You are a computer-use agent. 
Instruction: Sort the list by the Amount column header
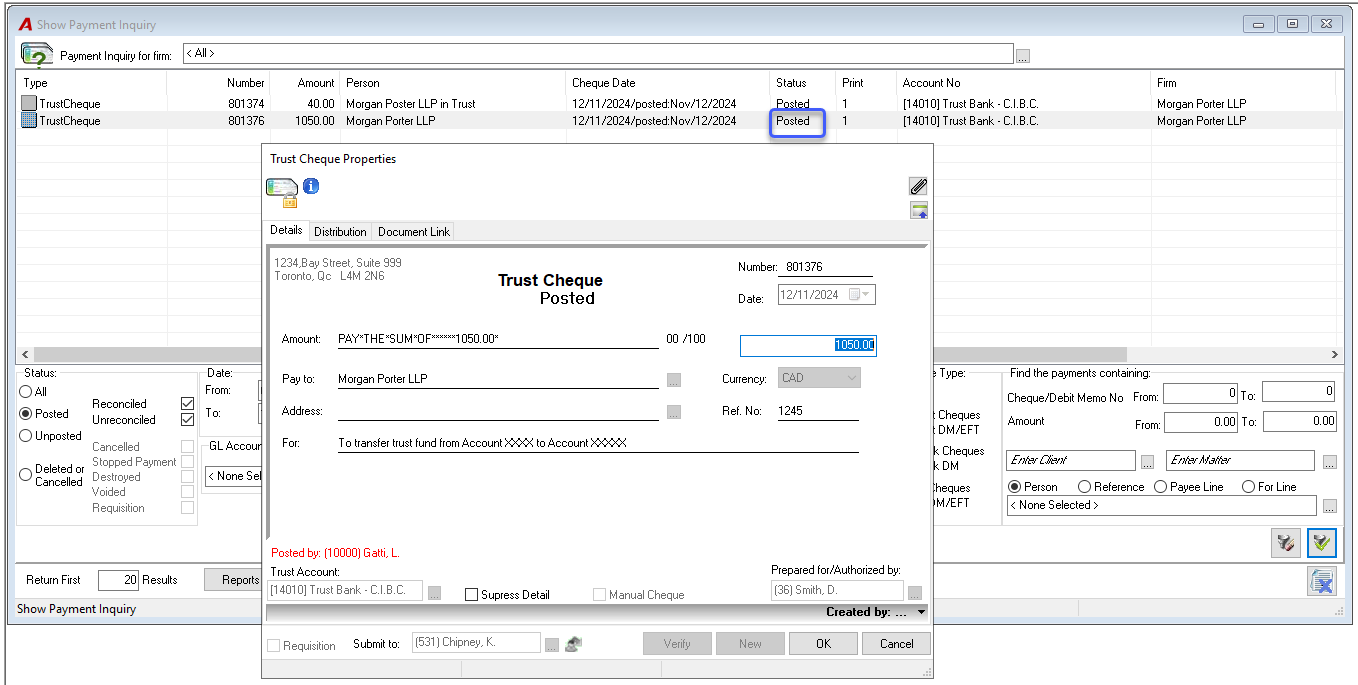click(304, 83)
